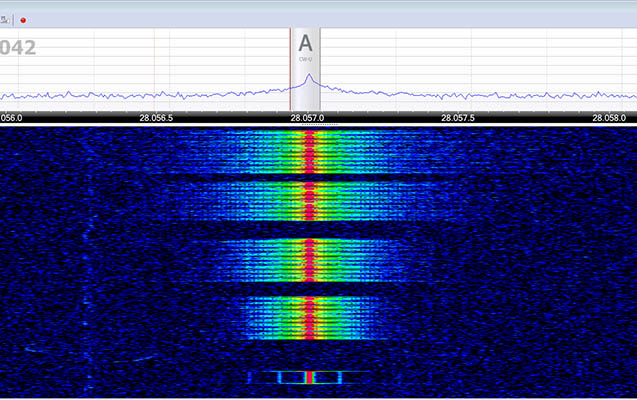Click the 28.057.0 frequency scale label
Viewport: 637px width, 400px height.
[x=307, y=117]
